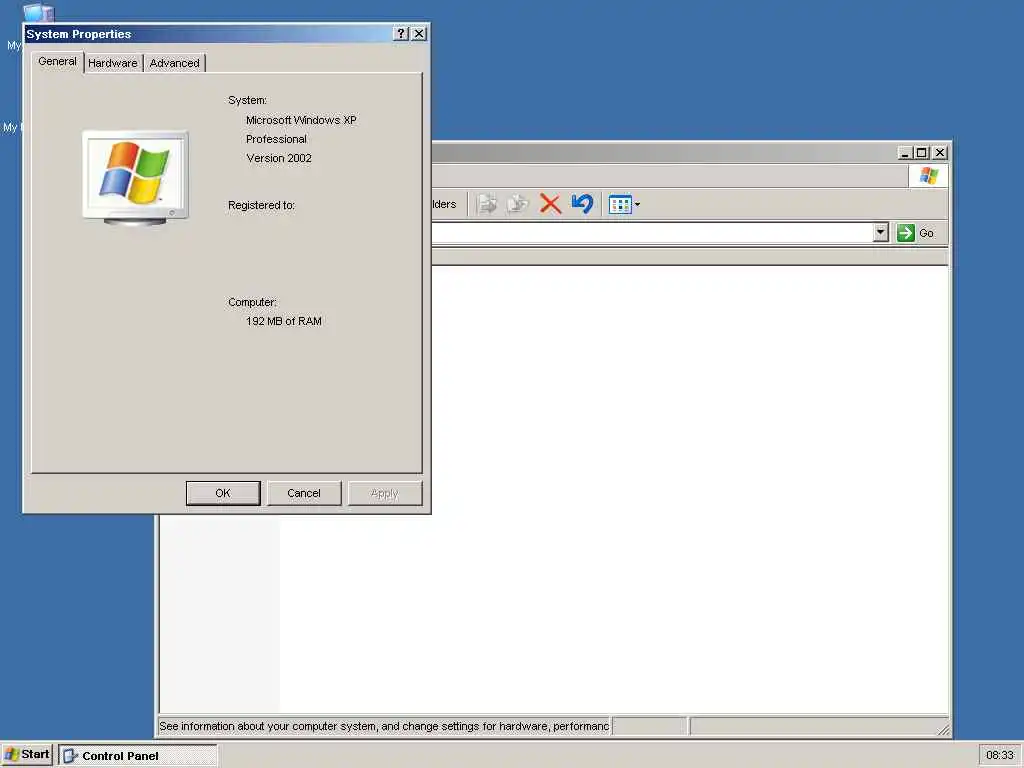Switch to the Hardware tab
1024x768 pixels.
click(x=113, y=63)
